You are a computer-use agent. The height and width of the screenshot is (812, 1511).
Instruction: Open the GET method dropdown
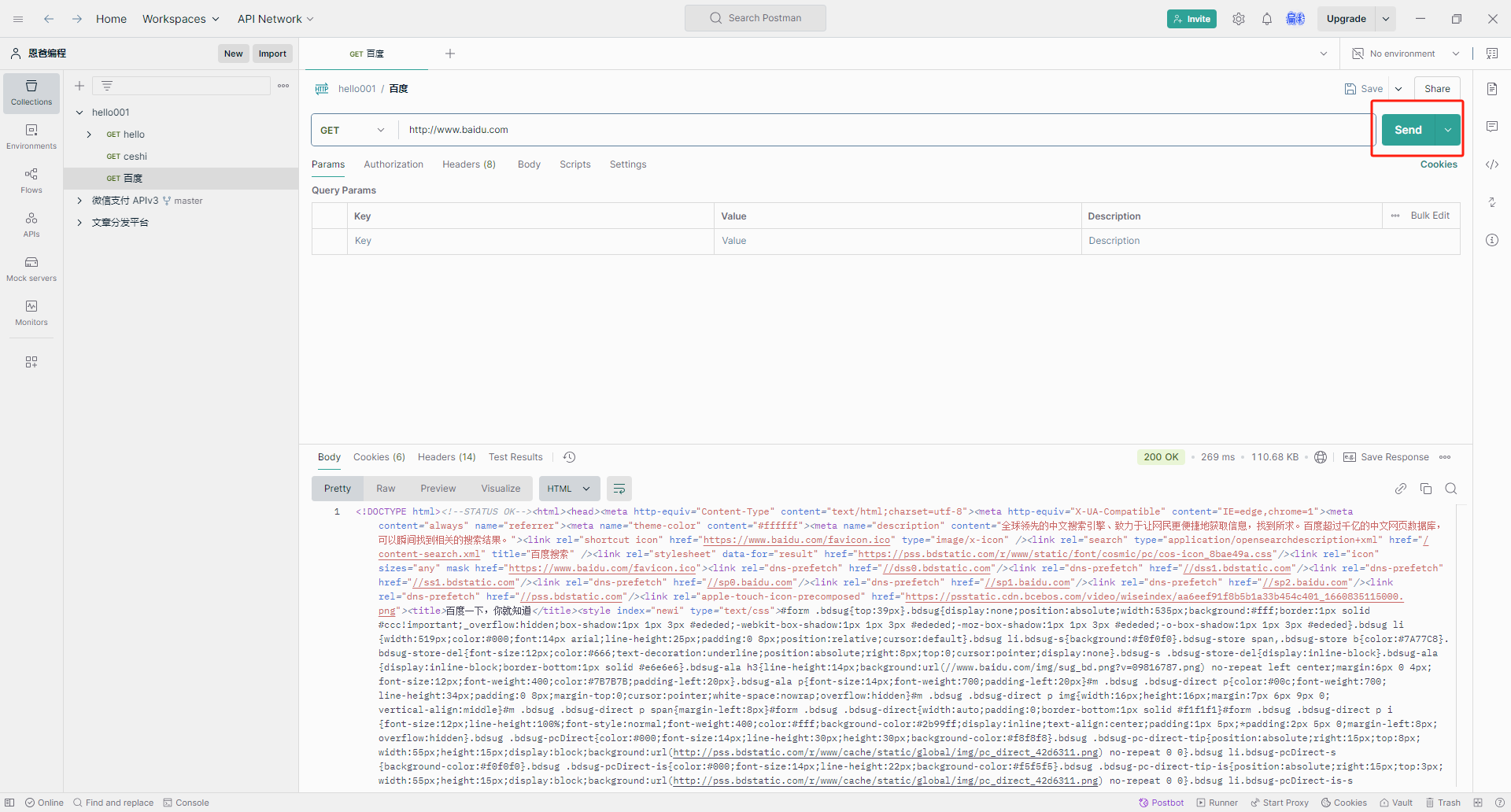(353, 130)
